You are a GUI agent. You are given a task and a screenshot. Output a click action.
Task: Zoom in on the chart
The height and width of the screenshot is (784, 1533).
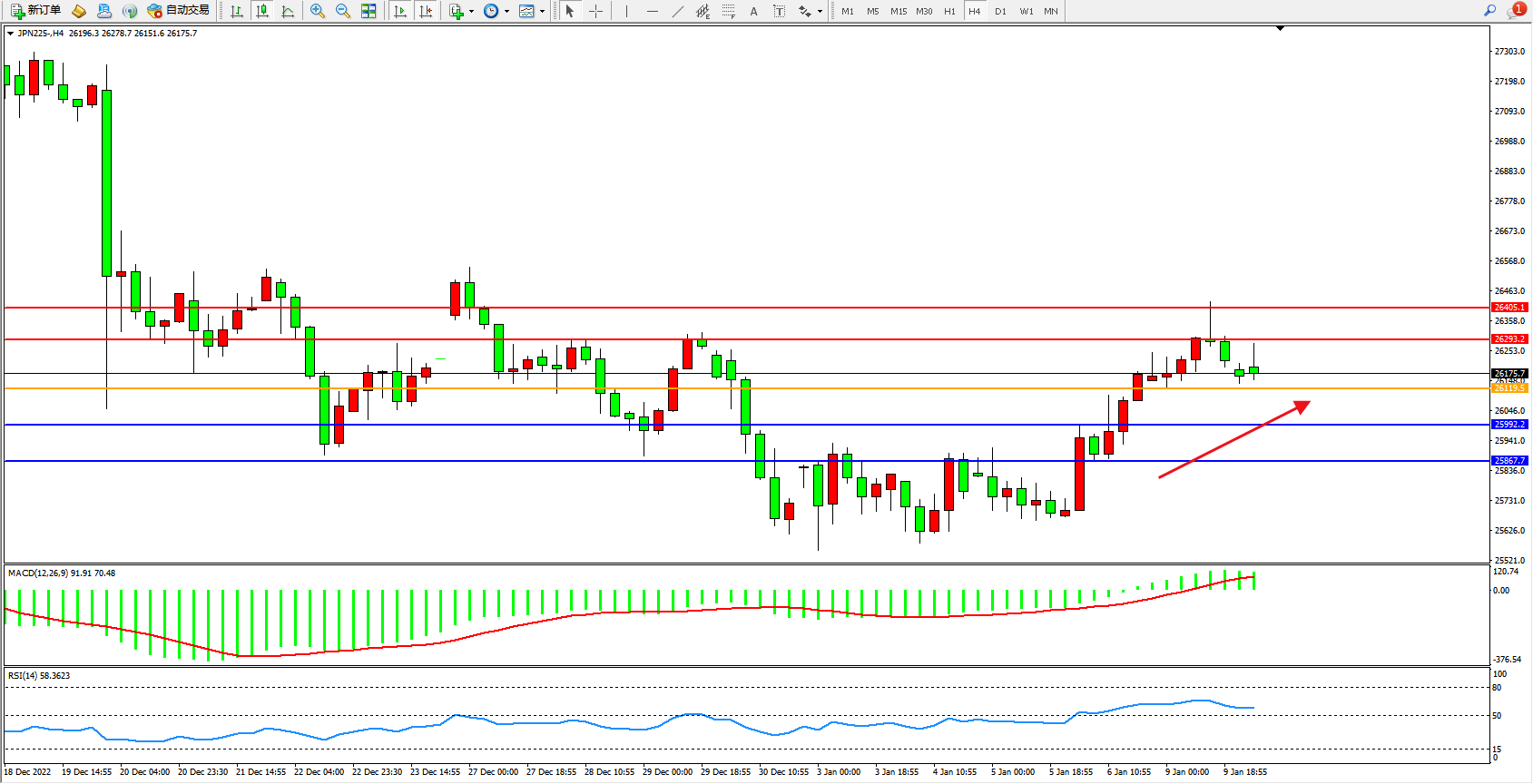click(x=318, y=11)
